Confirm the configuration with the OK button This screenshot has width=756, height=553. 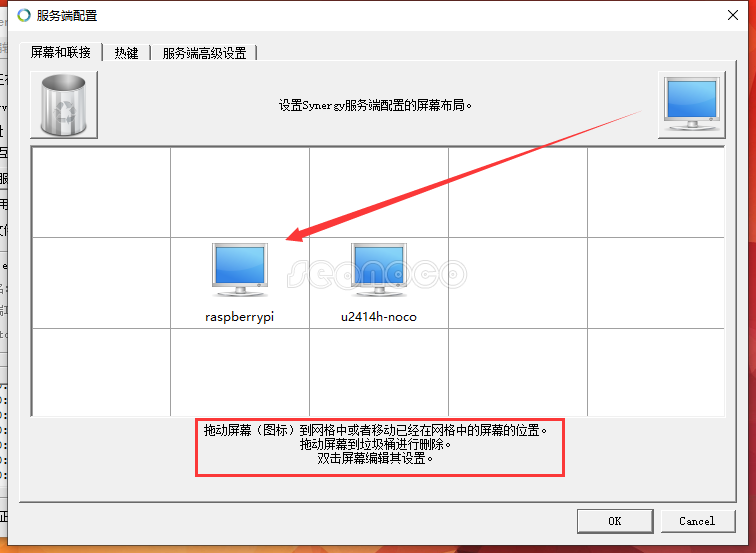tap(614, 520)
